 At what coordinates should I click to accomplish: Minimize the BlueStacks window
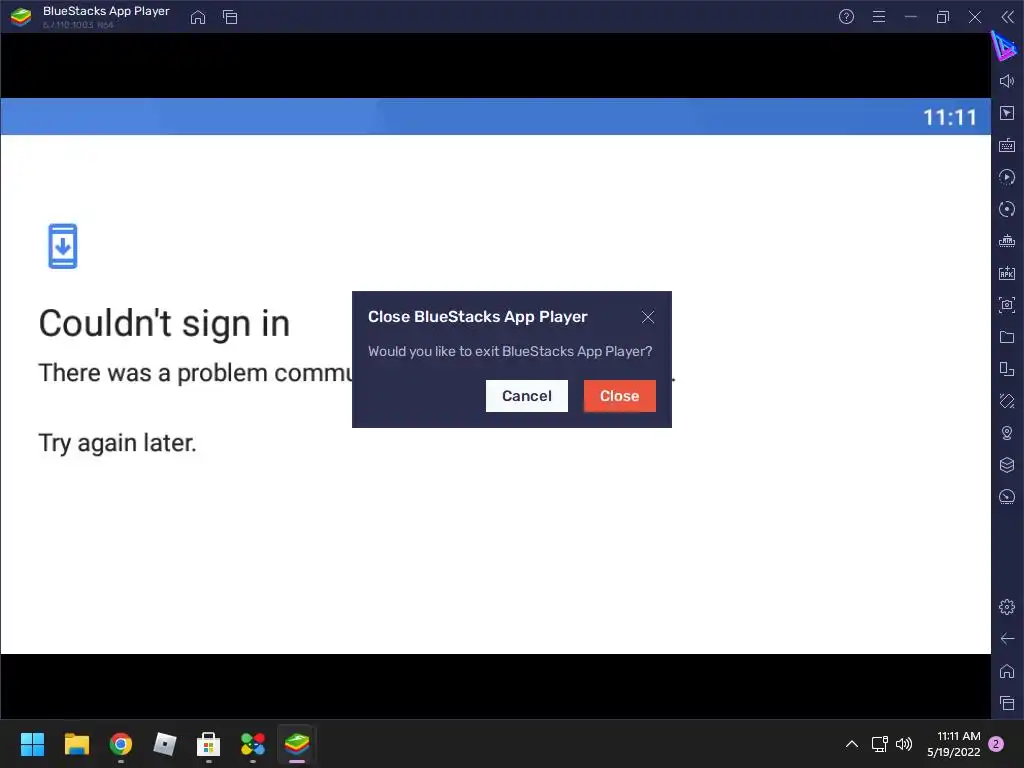(x=911, y=17)
